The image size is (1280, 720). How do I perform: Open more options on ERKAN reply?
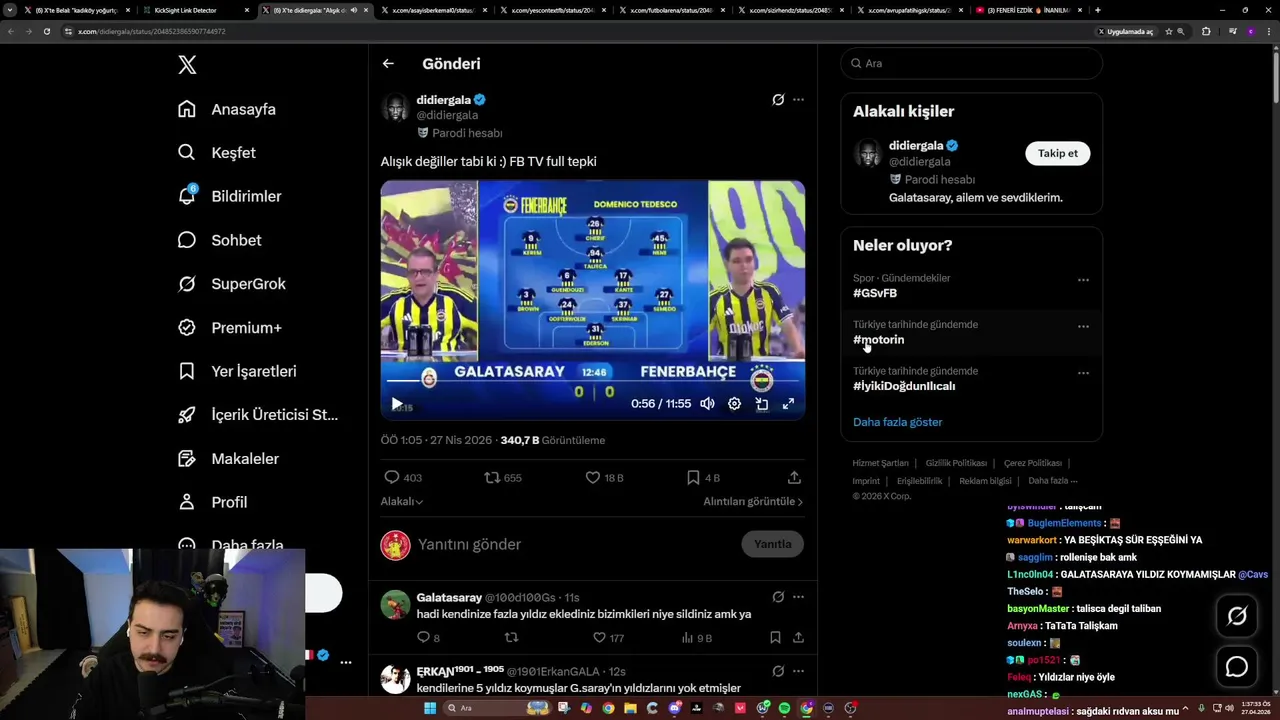tap(798, 671)
